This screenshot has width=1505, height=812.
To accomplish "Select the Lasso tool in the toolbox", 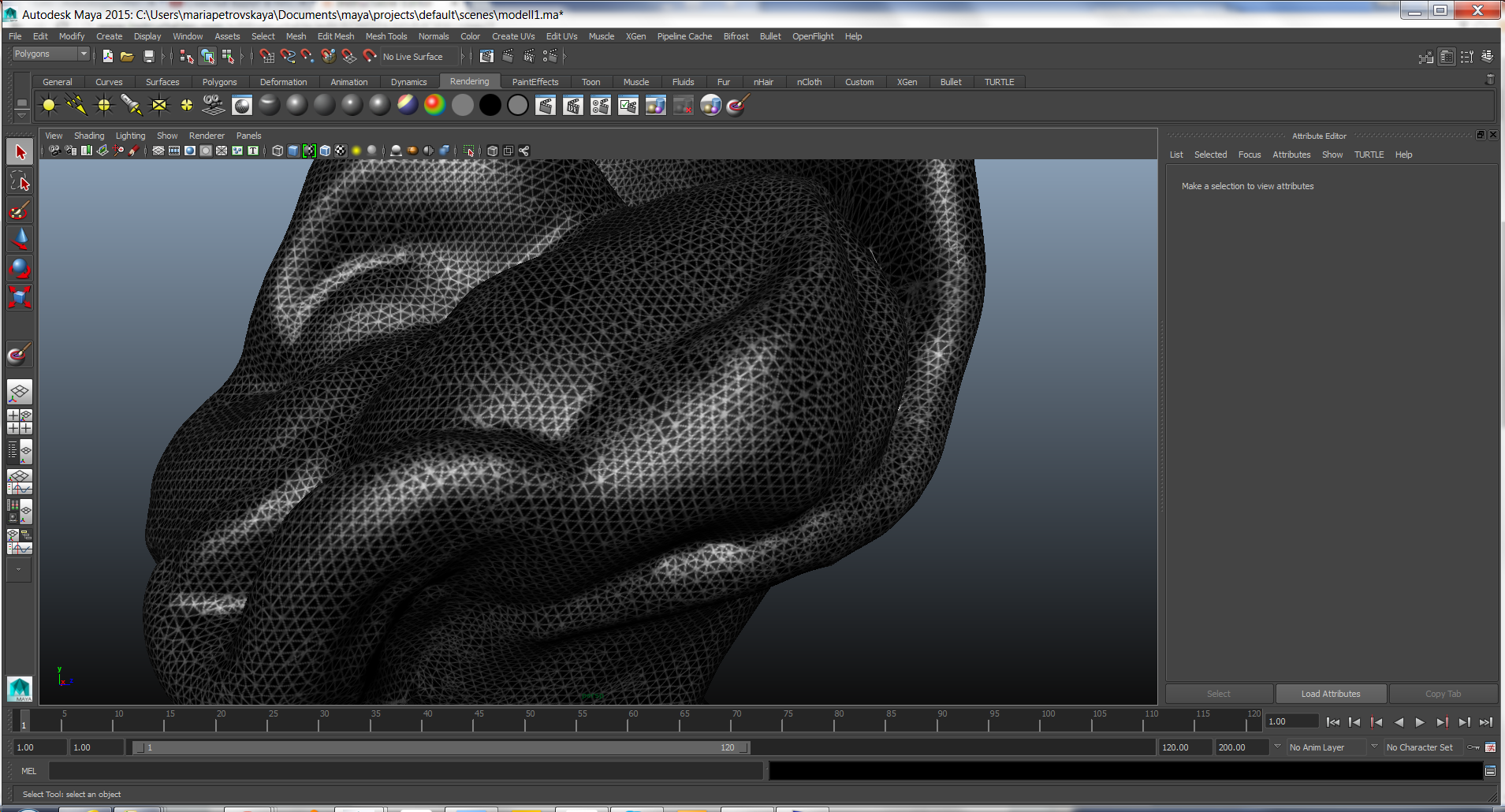I will coord(20,181).
